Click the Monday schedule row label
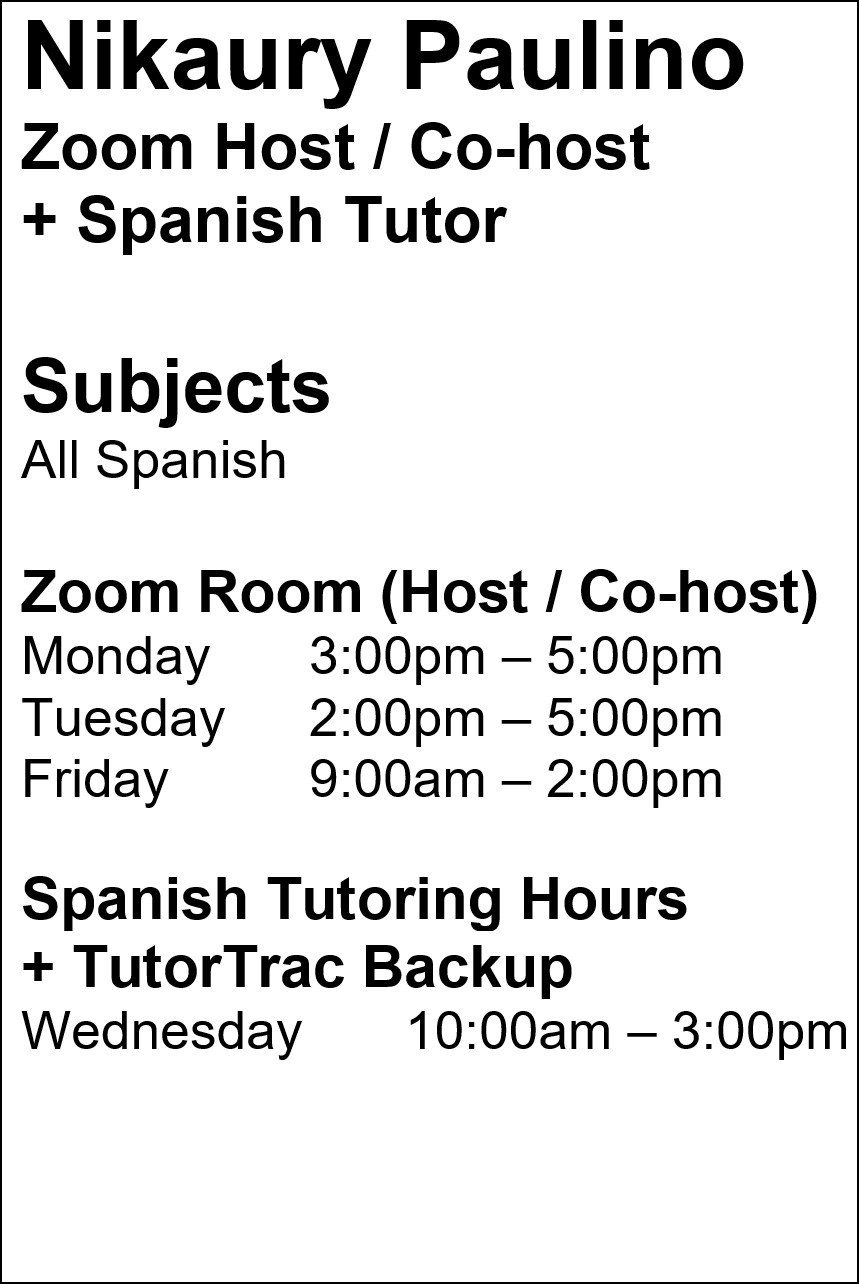 point(116,658)
